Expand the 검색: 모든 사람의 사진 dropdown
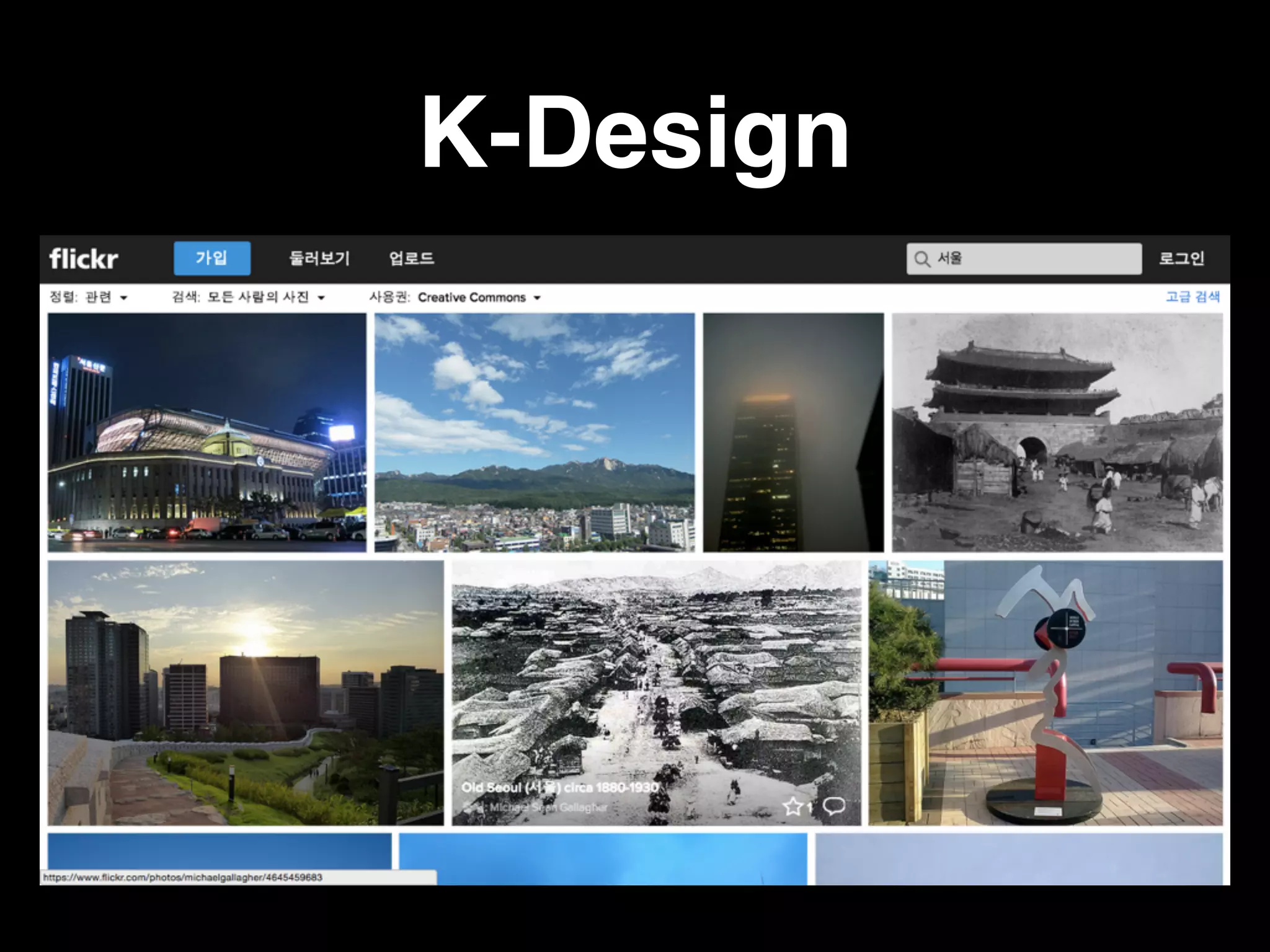The width and height of the screenshot is (1270, 952). click(248, 297)
